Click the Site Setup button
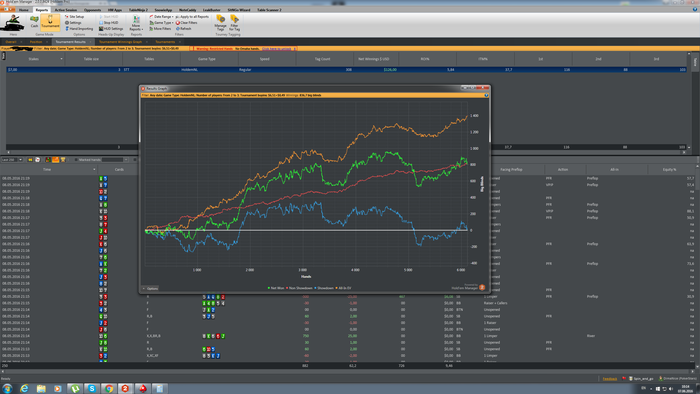This screenshot has width=700, height=394. (x=74, y=17)
